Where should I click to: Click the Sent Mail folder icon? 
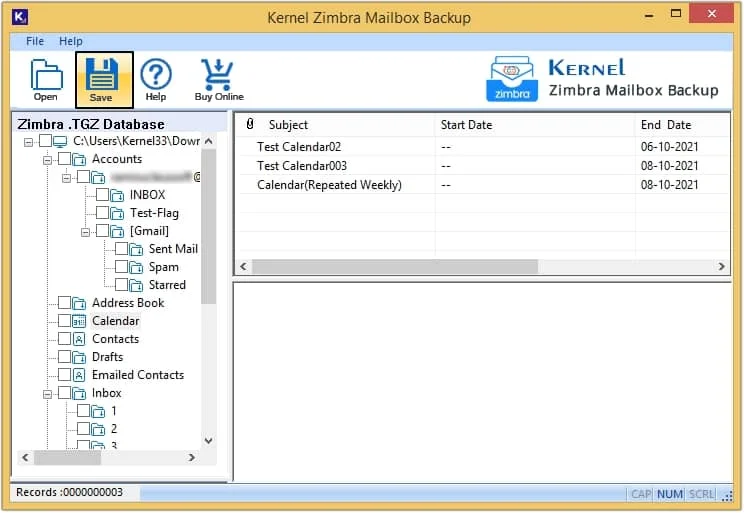coord(136,249)
